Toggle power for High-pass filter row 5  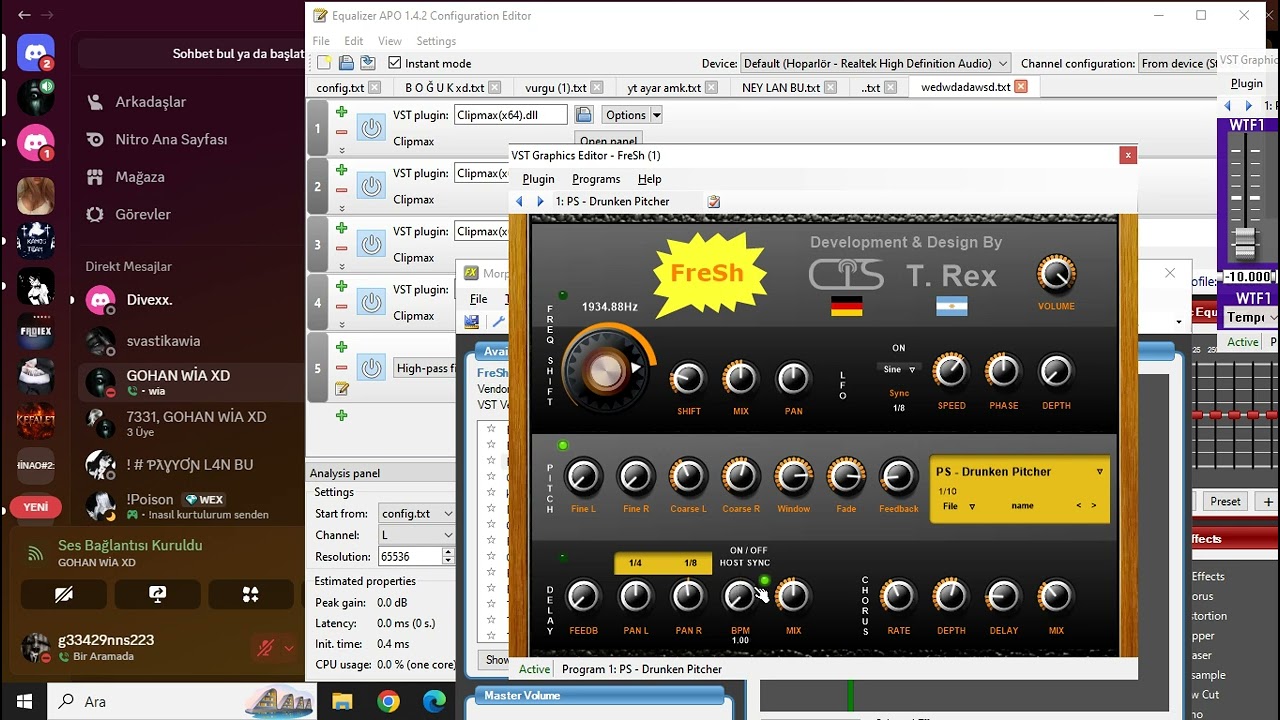coord(371,368)
